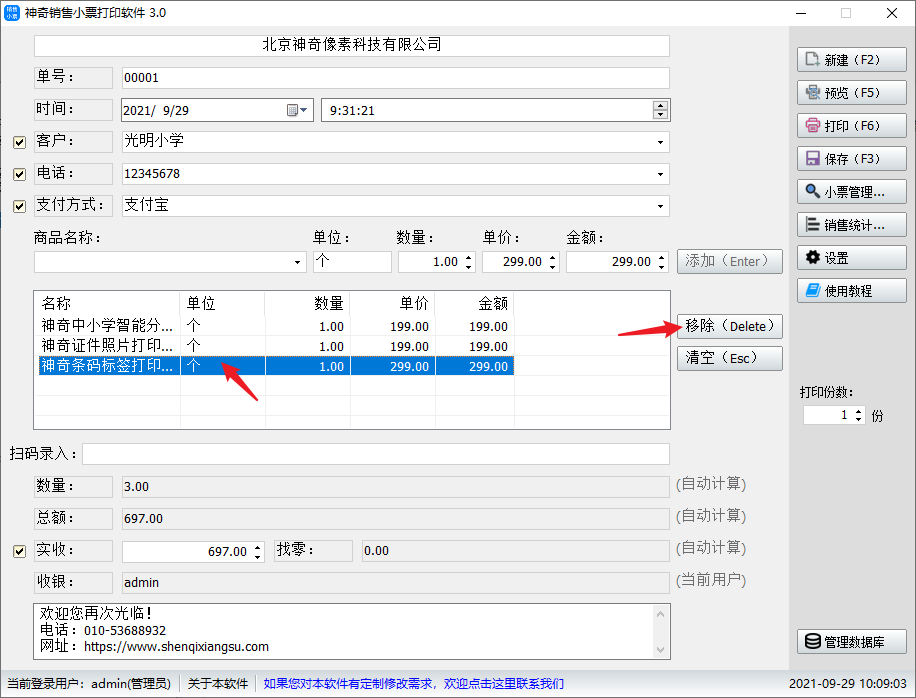Toggle the 支付方式 checkbox

(19, 206)
